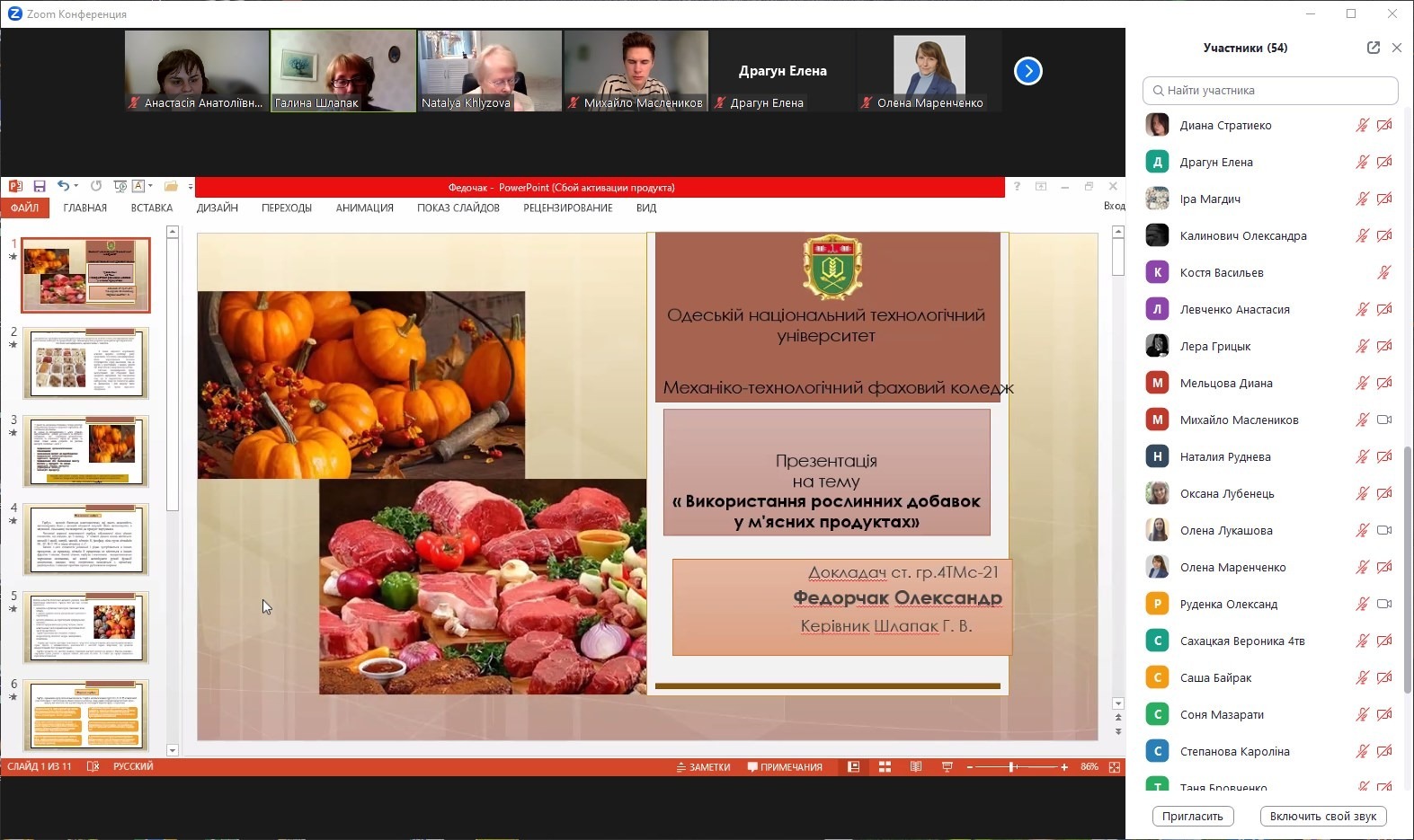The width and height of the screenshot is (1414, 840).
Task: Select Natalya Khlyzova video tile
Action: pos(490,71)
